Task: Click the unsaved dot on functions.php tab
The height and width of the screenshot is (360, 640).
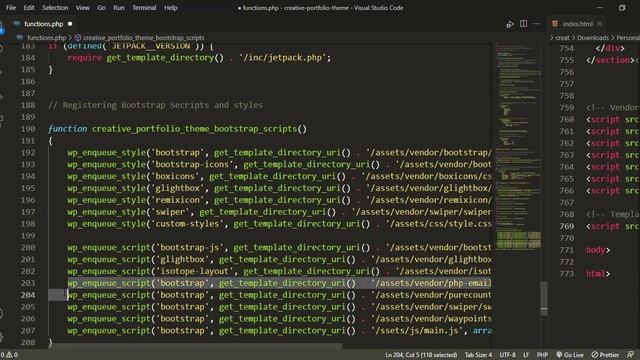Action: [70, 24]
